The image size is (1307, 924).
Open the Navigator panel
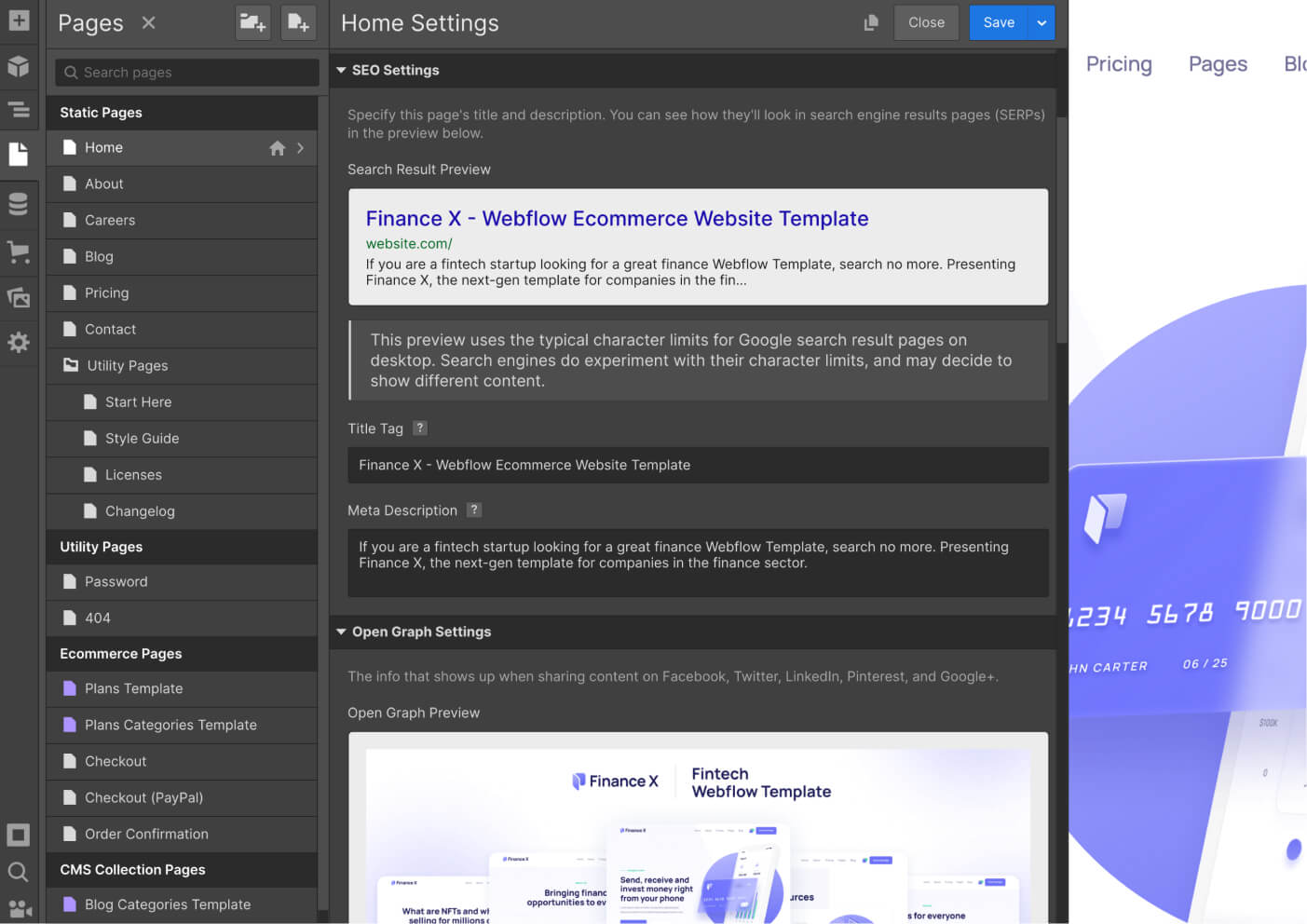(19, 110)
